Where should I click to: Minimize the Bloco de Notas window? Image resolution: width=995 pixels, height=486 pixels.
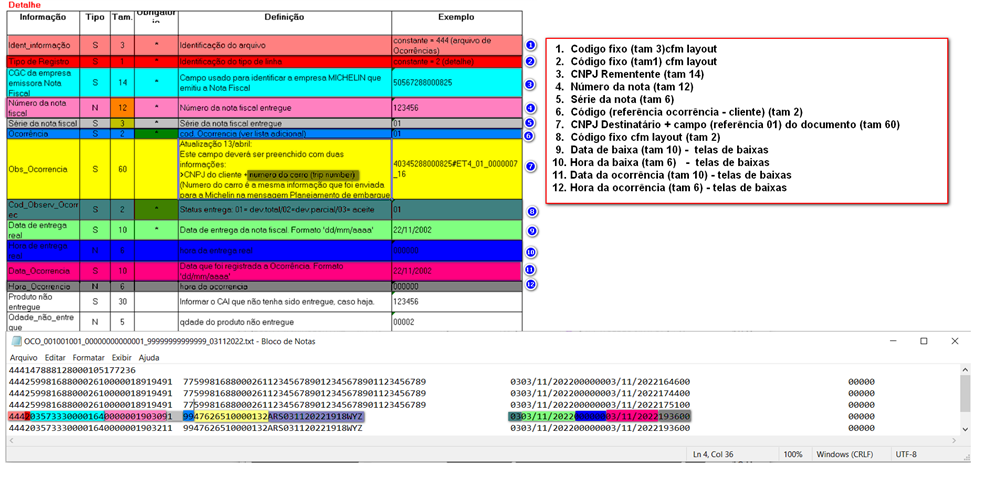(x=892, y=341)
